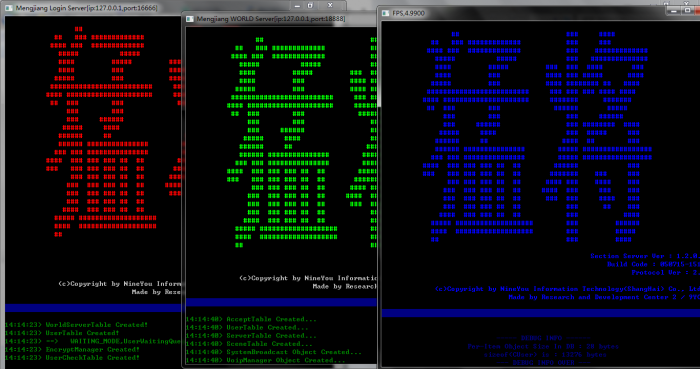The width and height of the screenshot is (700, 369).
Task: Click the Mengjiang WORLD Server console window icon
Action: click(190, 19)
